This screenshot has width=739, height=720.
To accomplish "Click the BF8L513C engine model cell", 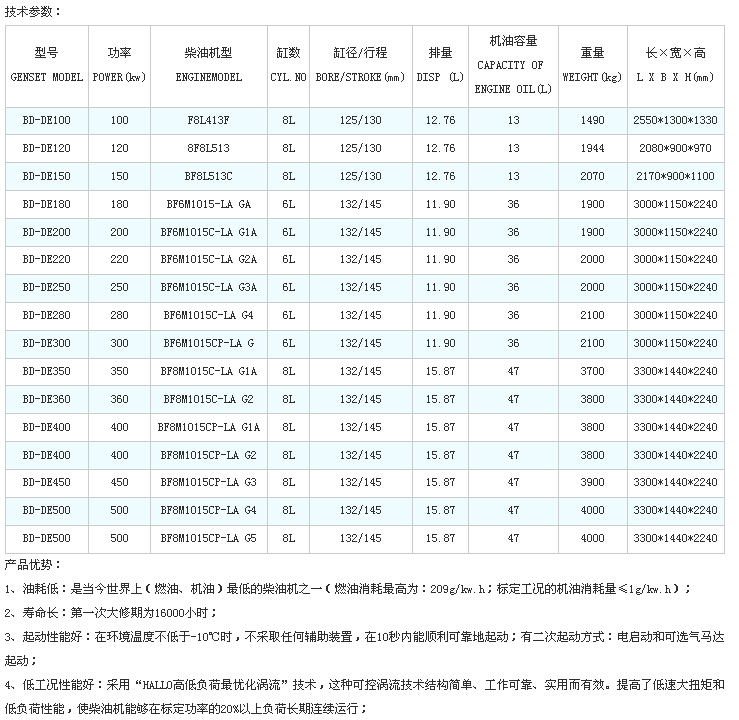I will click(208, 176).
